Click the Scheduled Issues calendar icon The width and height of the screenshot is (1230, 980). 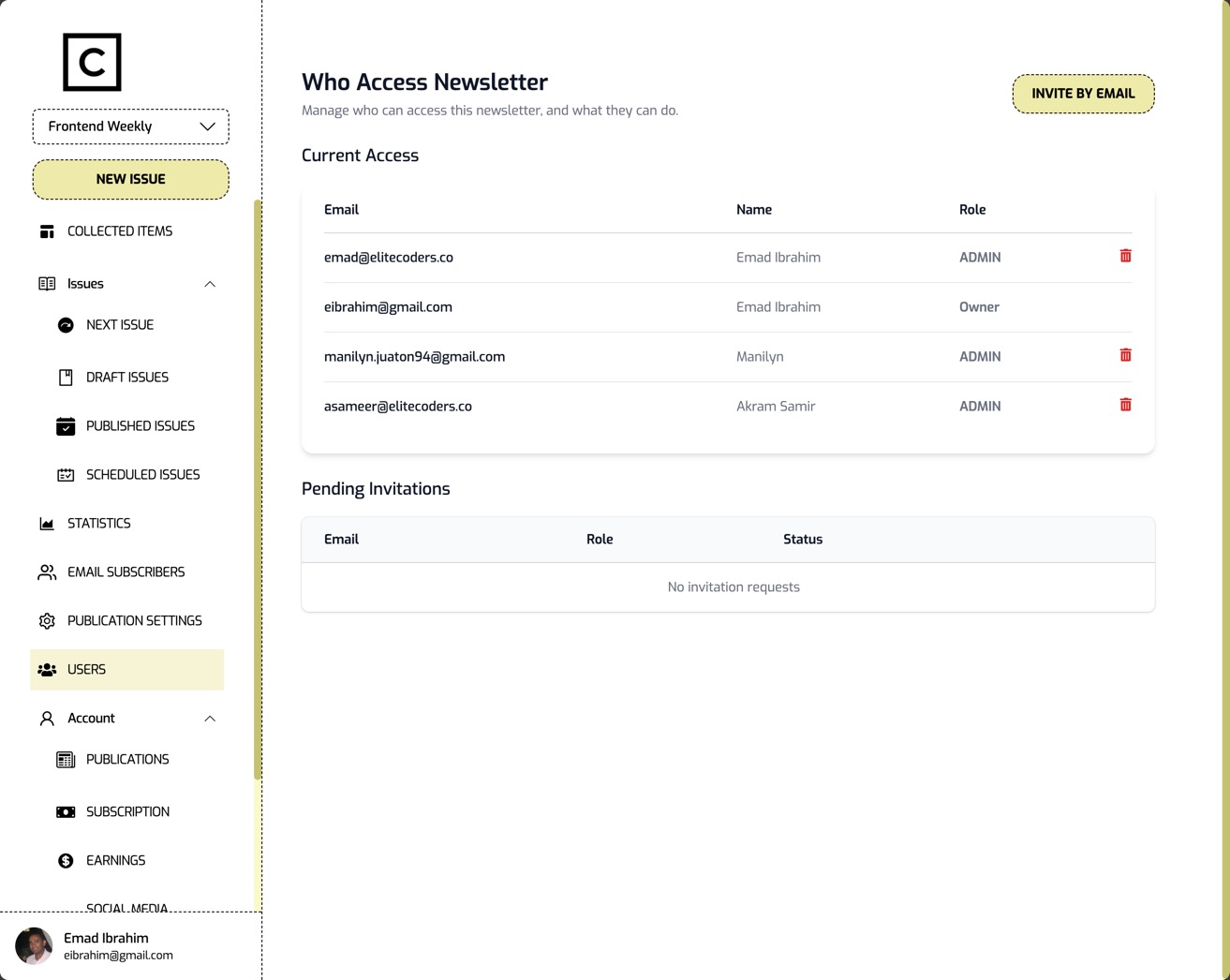coord(66,475)
